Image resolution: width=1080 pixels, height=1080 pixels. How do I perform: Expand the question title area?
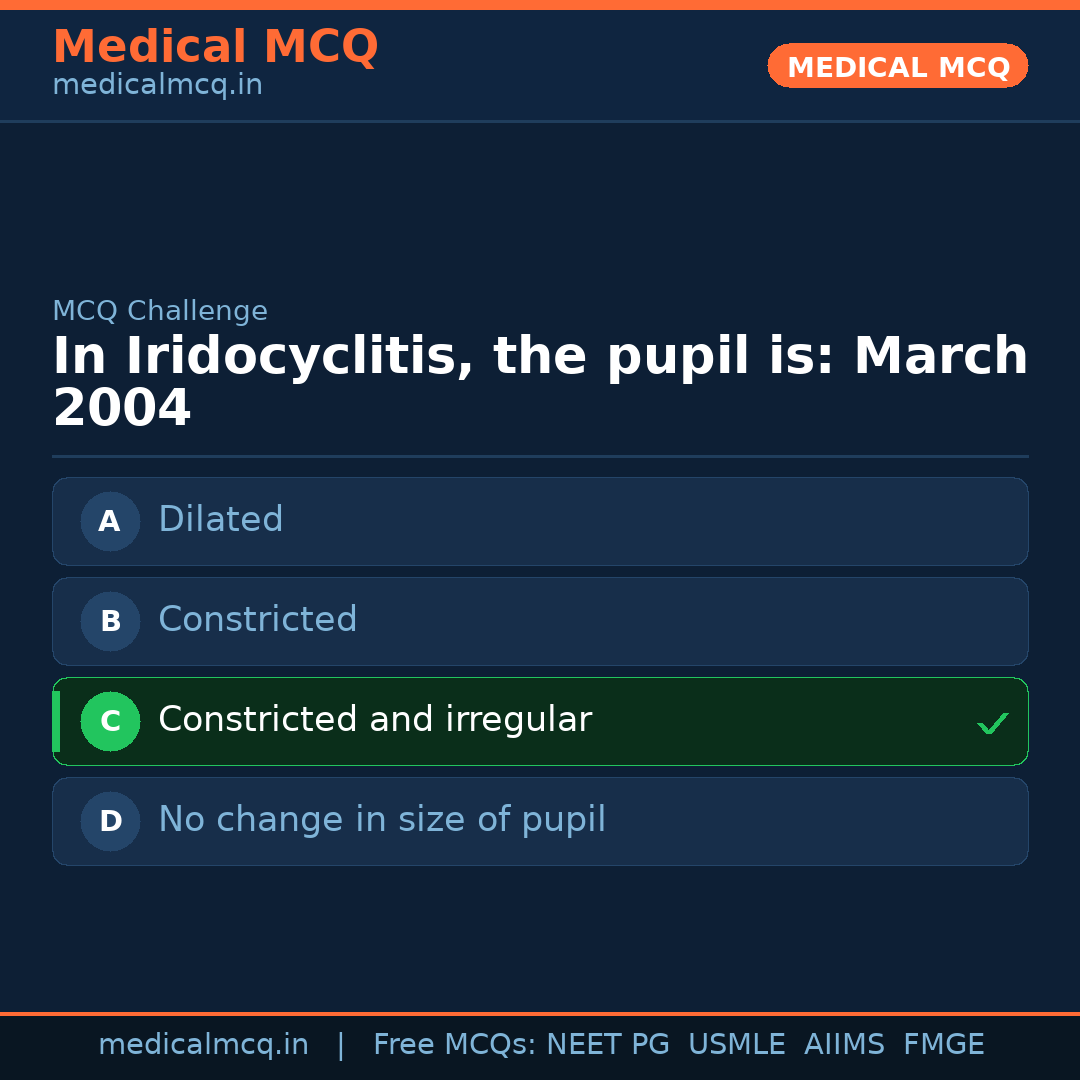(x=540, y=380)
